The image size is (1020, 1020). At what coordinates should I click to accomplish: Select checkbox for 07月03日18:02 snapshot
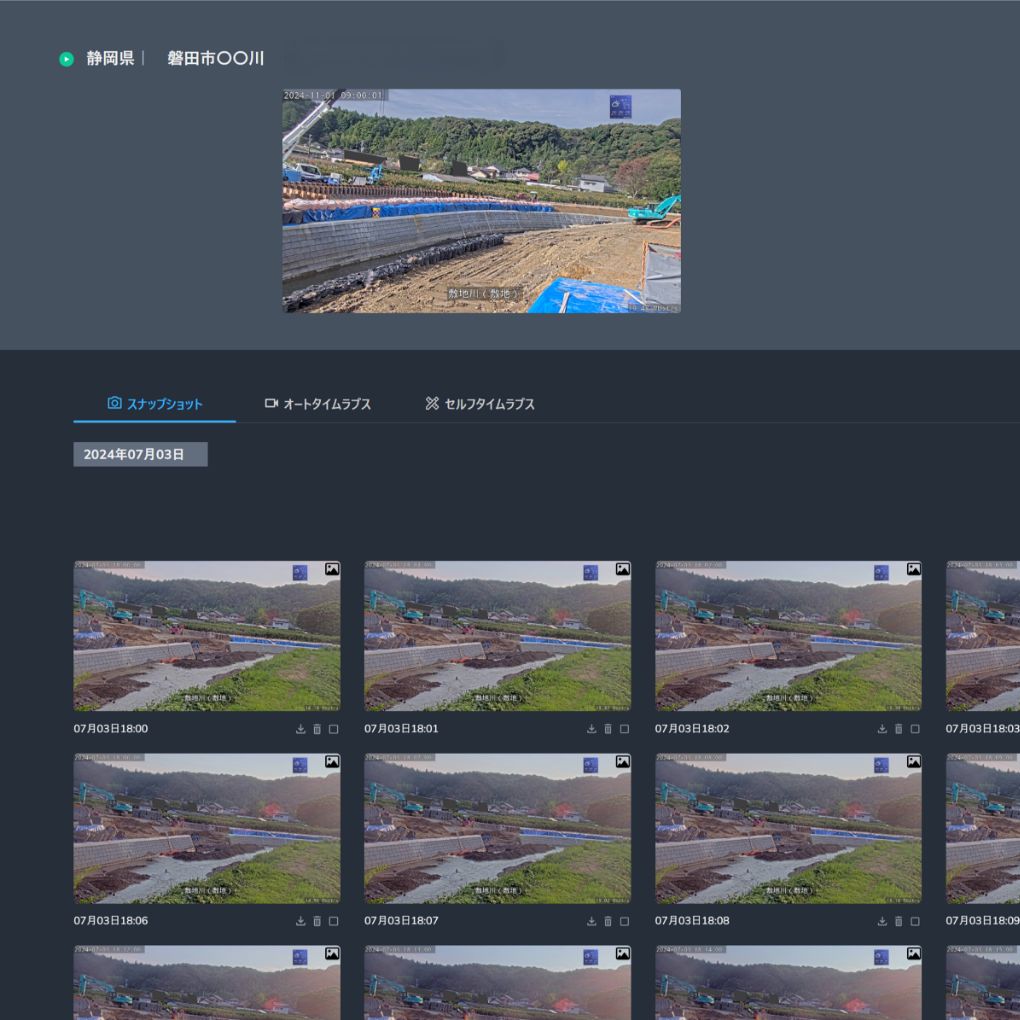click(915, 729)
